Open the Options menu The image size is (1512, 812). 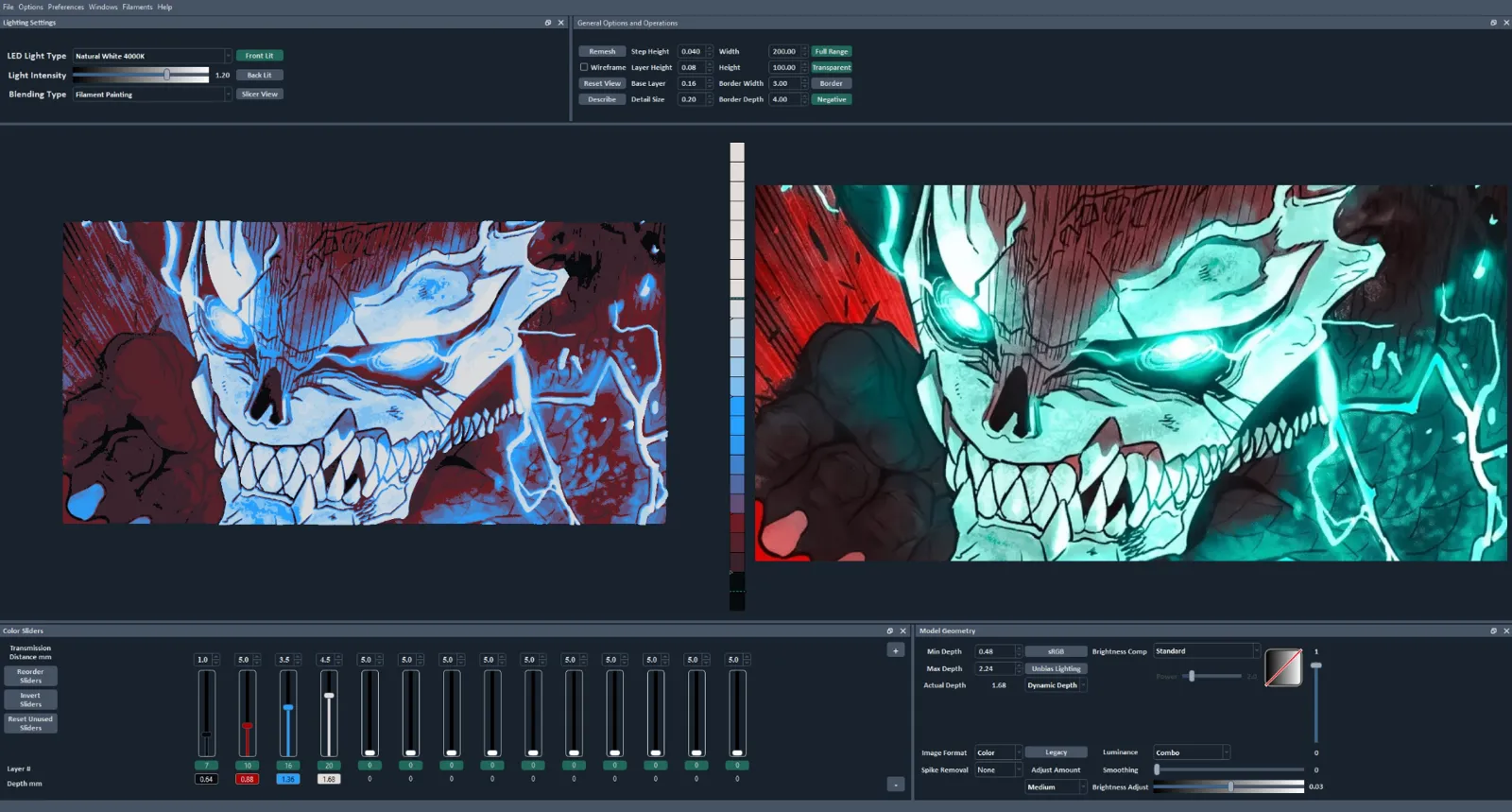30,7
